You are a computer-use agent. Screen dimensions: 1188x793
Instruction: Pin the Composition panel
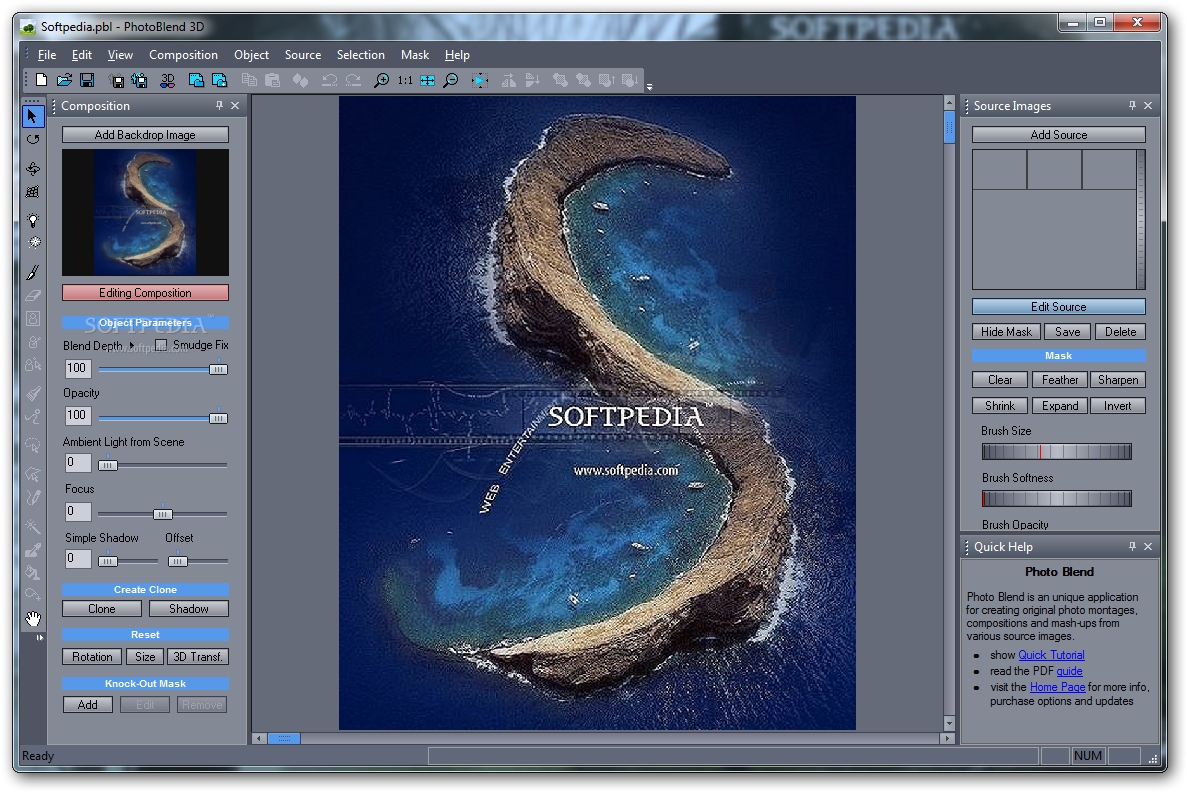click(x=220, y=105)
